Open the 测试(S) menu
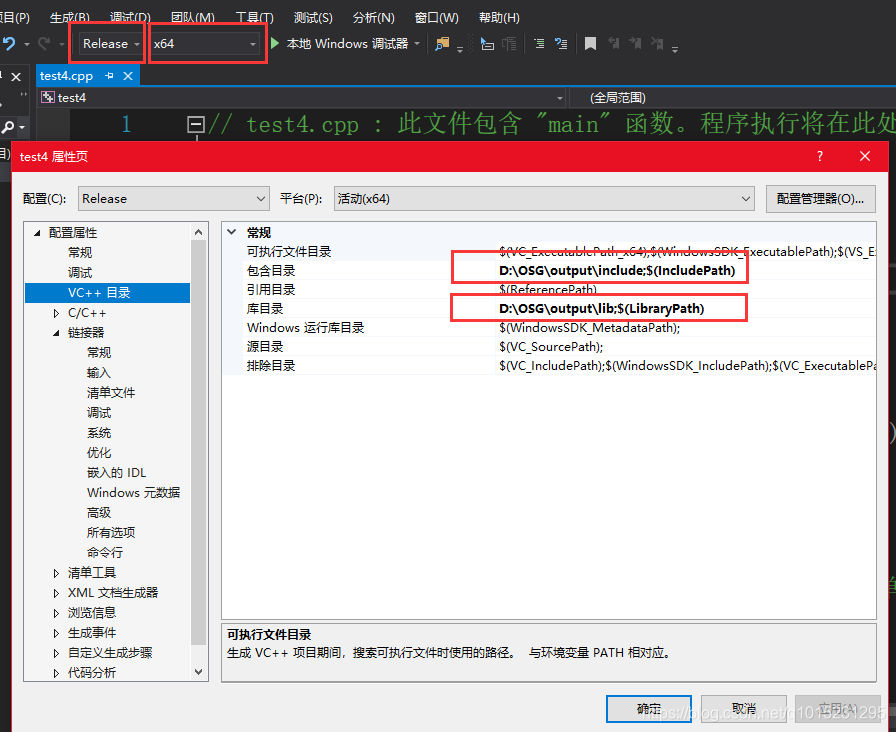896x732 pixels. pos(313,18)
